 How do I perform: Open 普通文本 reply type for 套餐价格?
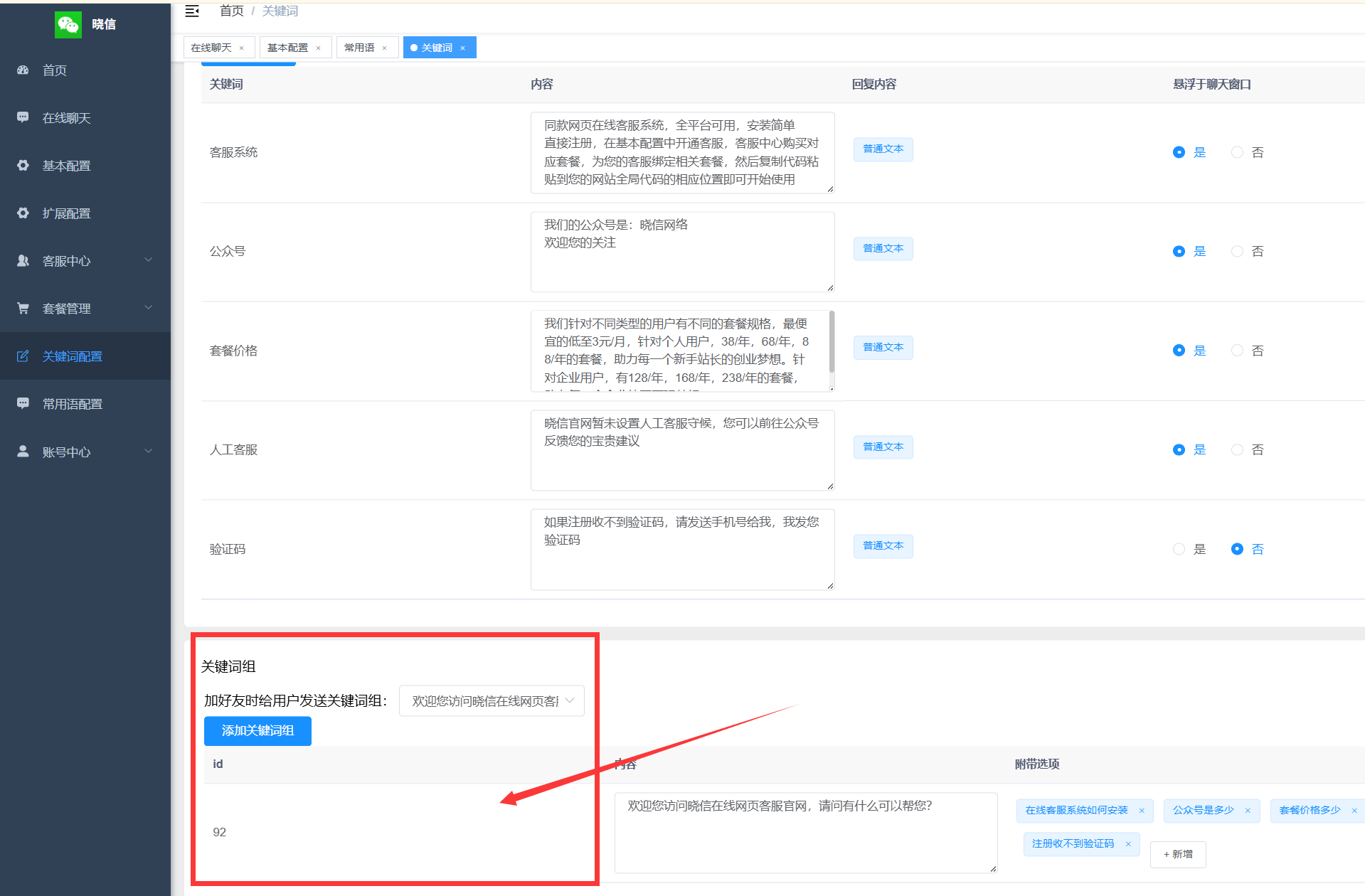tap(883, 347)
